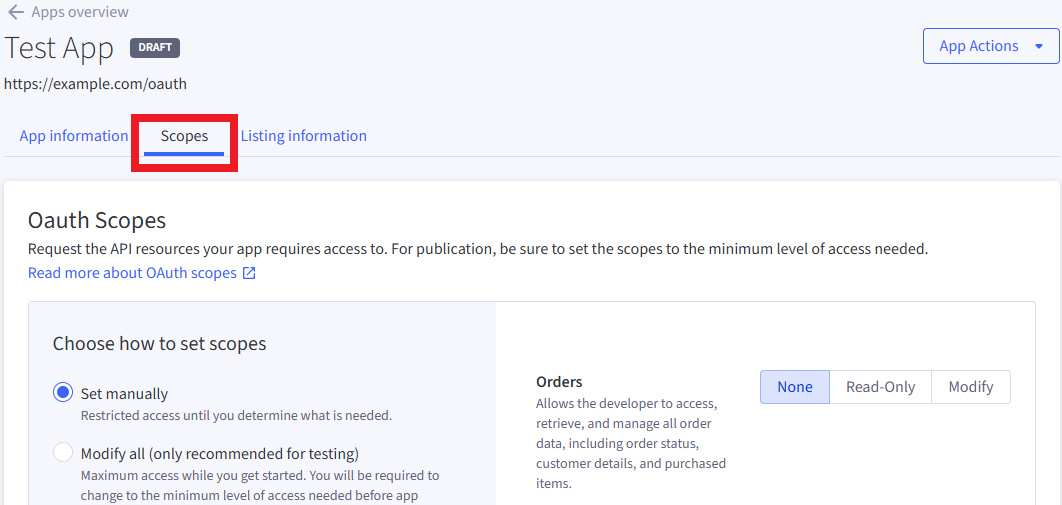Click the caret arrow in App Actions
The height and width of the screenshot is (505, 1062).
pos(1038,47)
